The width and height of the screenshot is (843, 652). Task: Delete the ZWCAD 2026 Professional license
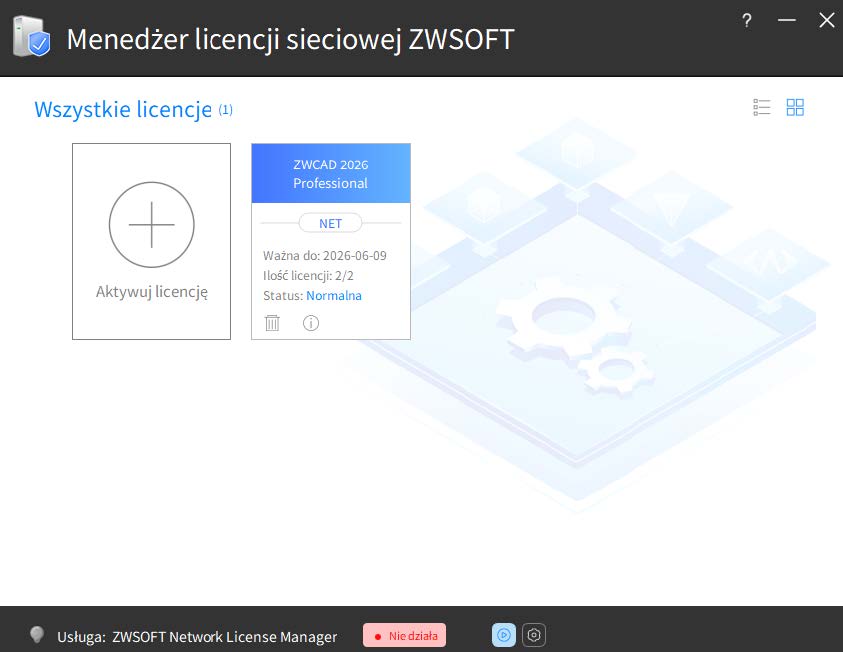pyautogui.click(x=272, y=323)
